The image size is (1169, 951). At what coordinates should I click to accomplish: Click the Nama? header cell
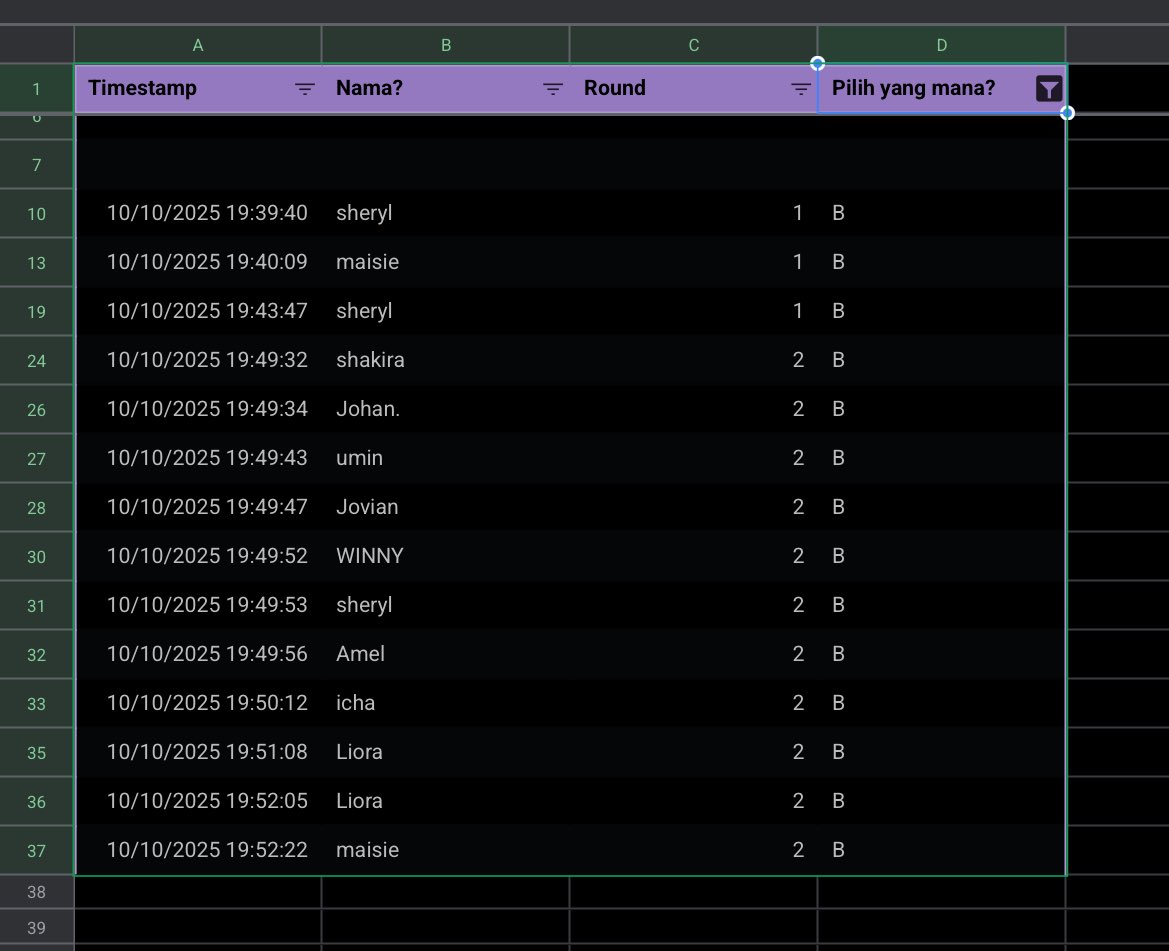tap(446, 89)
